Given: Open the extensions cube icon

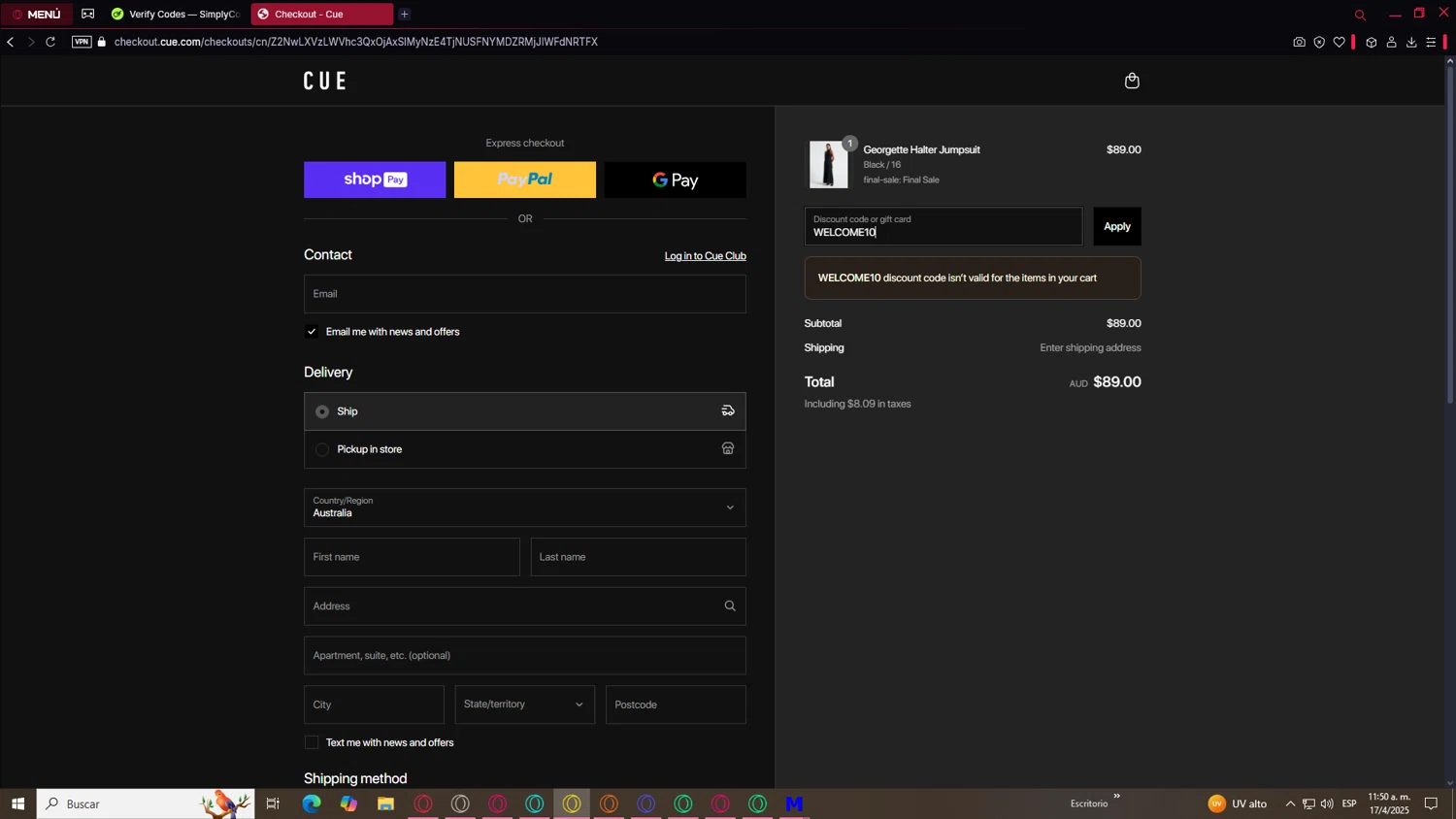Looking at the screenshot, I should [1372, 43].
